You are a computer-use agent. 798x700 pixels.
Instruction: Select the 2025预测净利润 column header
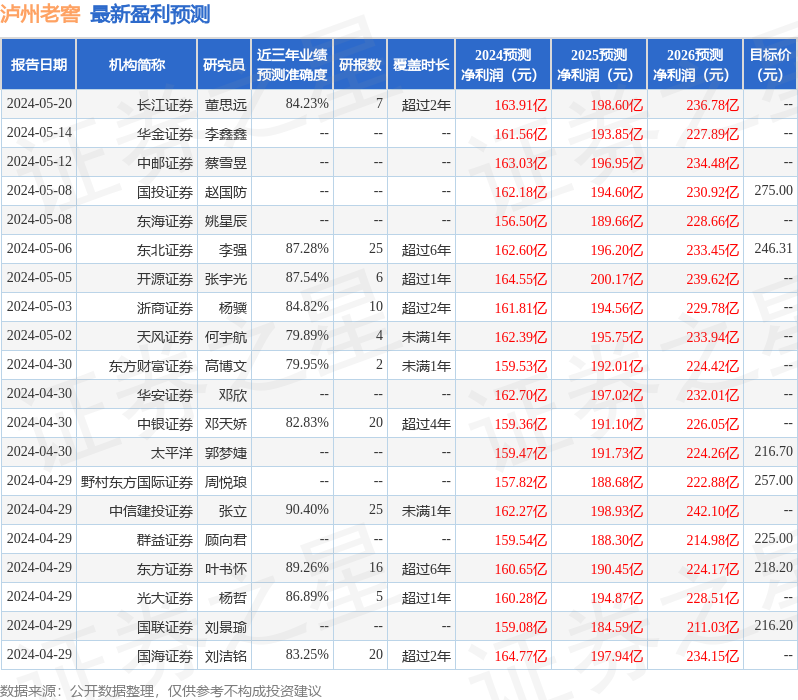tap(599, 65)
